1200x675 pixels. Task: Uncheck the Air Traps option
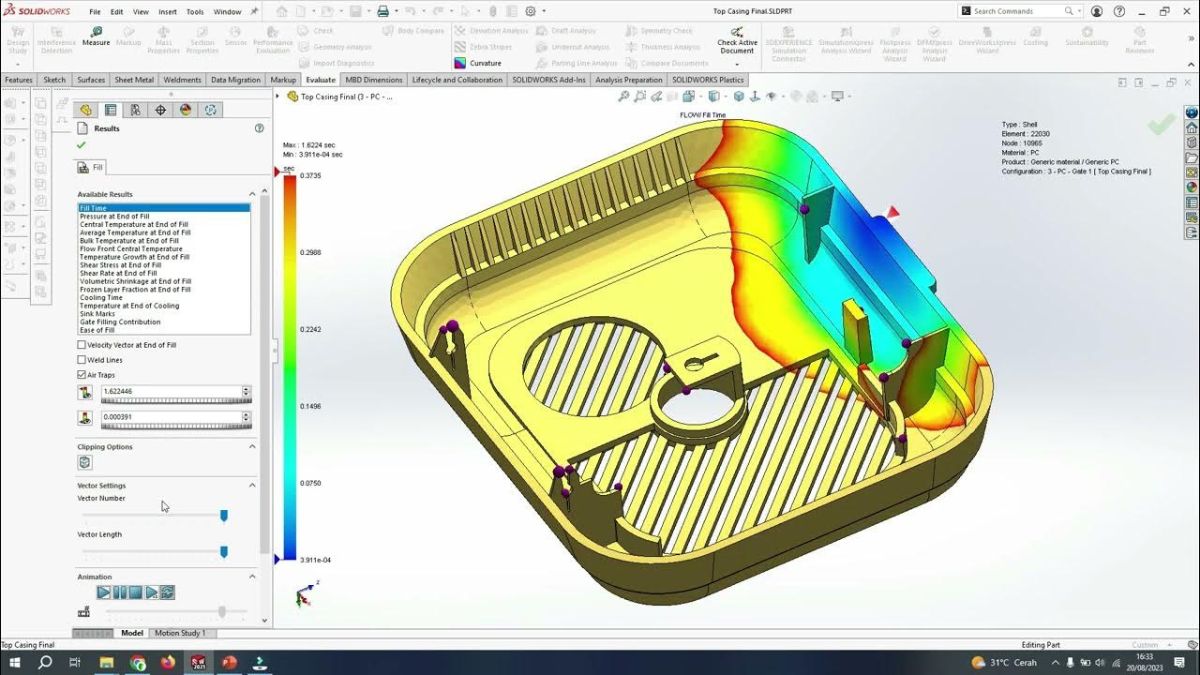click(81, 374)
